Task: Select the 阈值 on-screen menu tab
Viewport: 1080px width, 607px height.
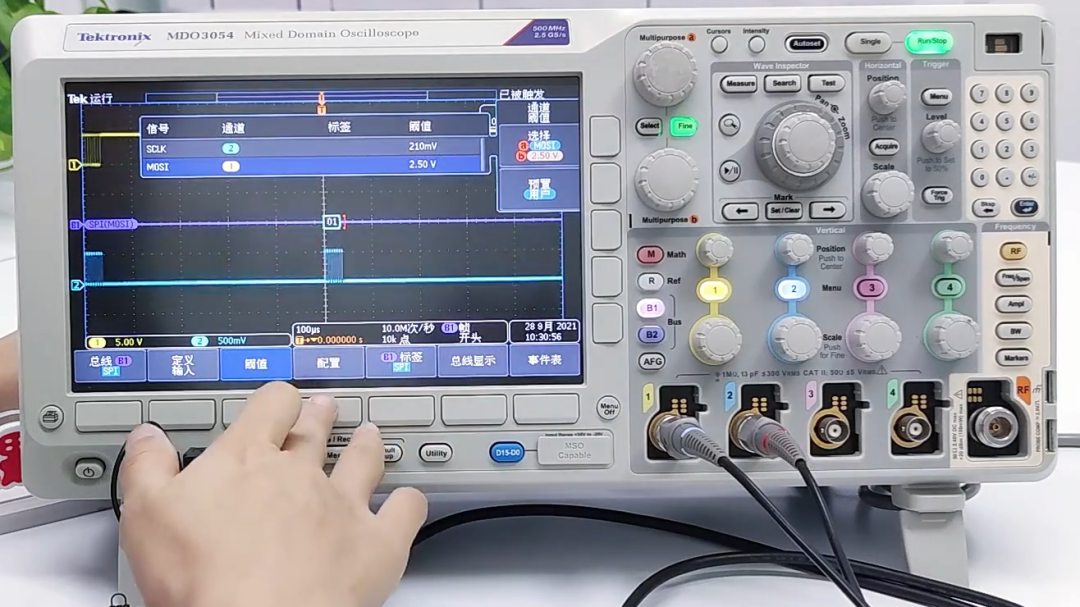Action: click(x=256, y=364)
